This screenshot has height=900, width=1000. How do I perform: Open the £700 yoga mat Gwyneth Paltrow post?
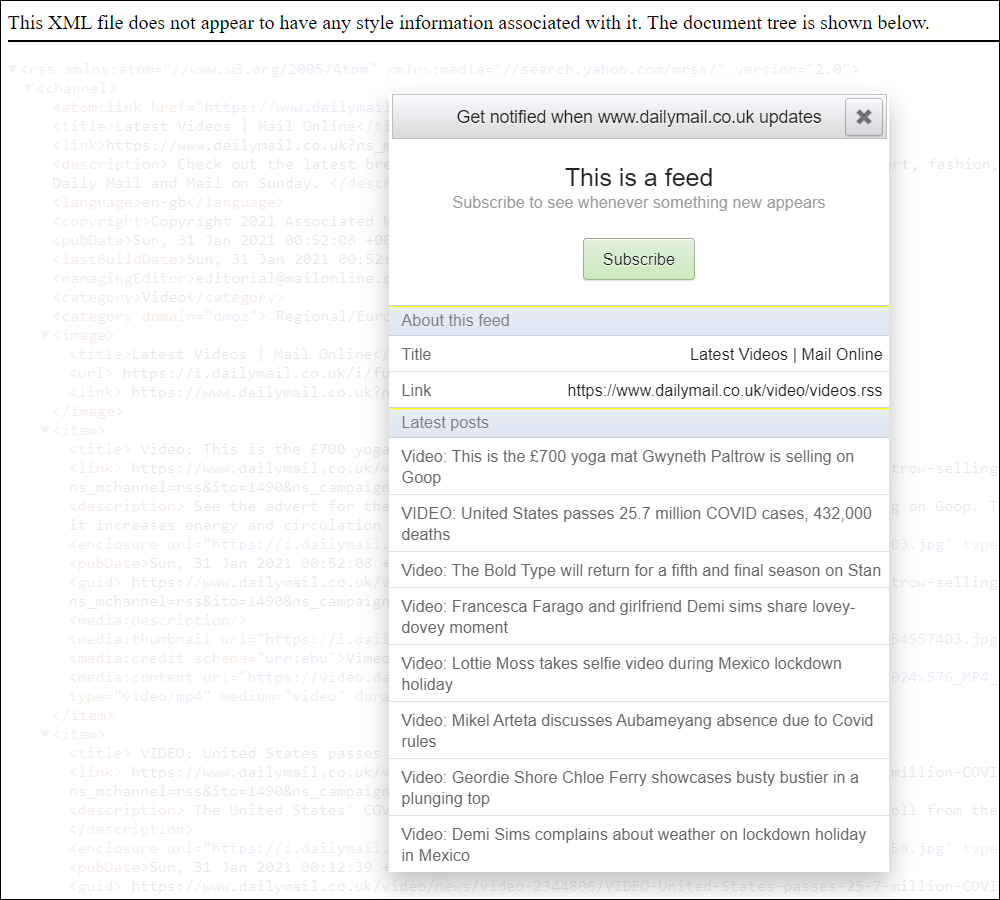coord(638,466)
